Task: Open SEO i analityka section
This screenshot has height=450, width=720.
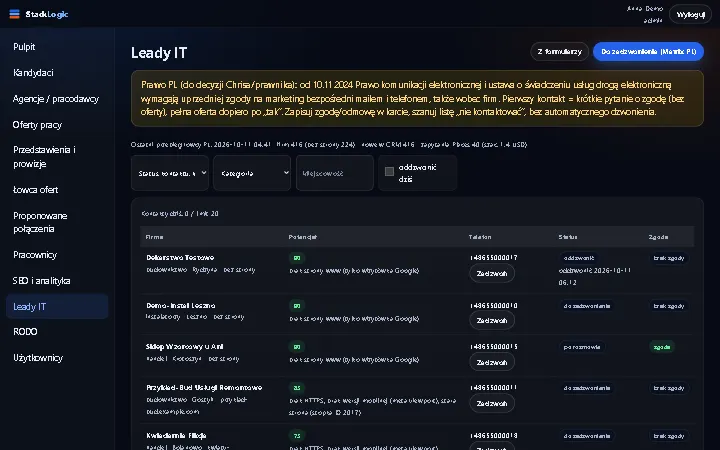Action: point(41,281)
